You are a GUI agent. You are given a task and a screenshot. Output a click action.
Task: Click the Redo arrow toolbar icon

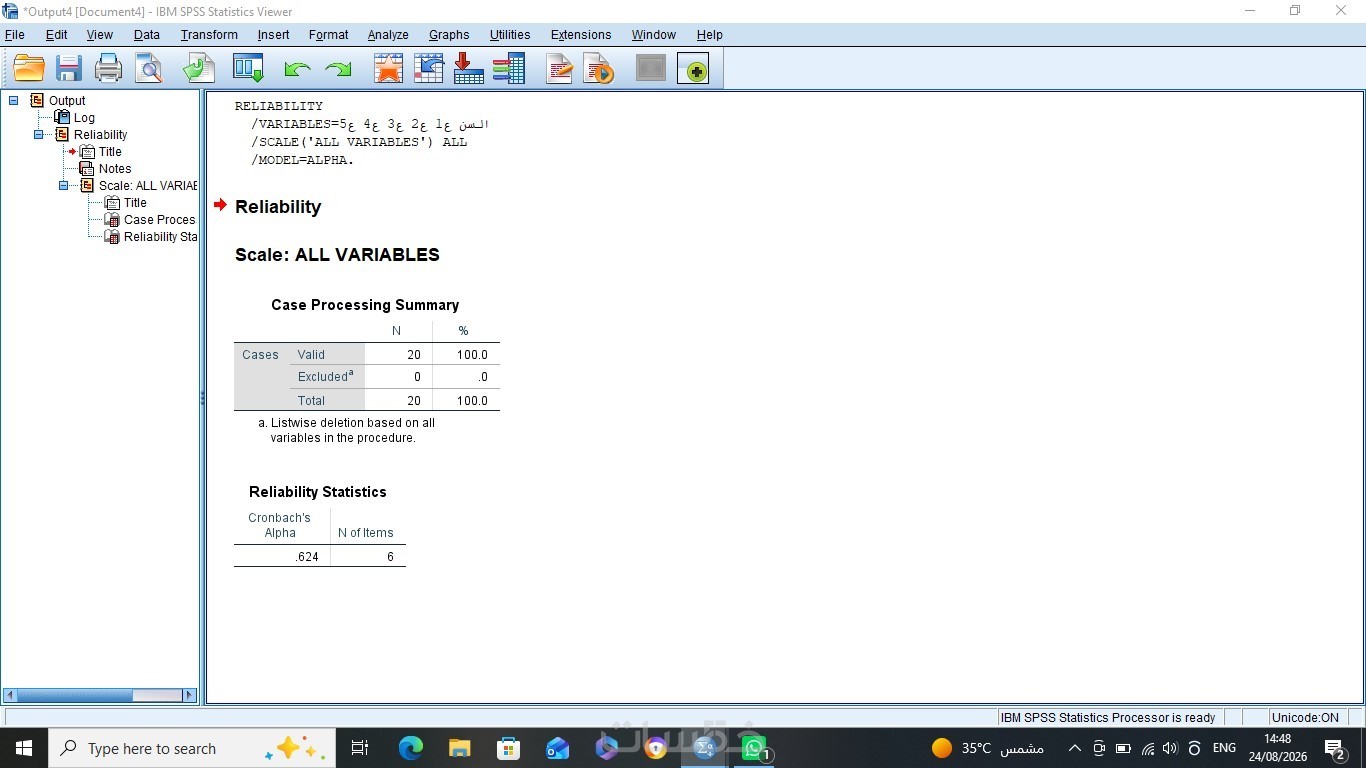coord(338,69)
